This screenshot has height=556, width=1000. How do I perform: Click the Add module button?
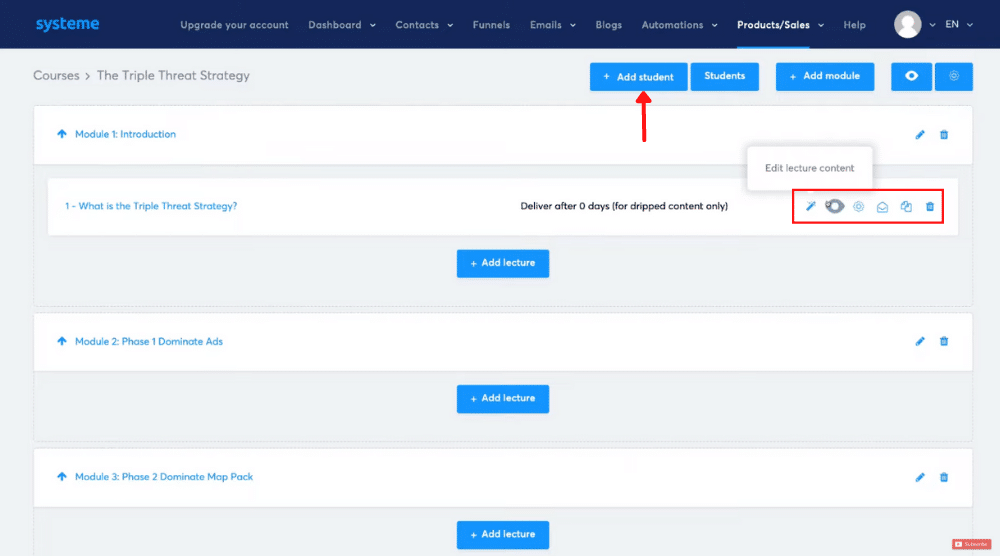pos(825,77)
